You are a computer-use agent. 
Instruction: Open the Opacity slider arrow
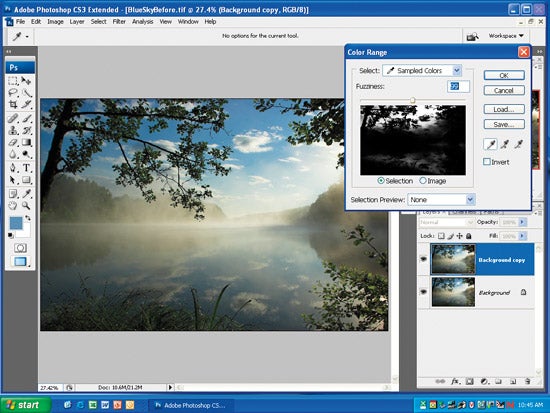tap(522, 222)
